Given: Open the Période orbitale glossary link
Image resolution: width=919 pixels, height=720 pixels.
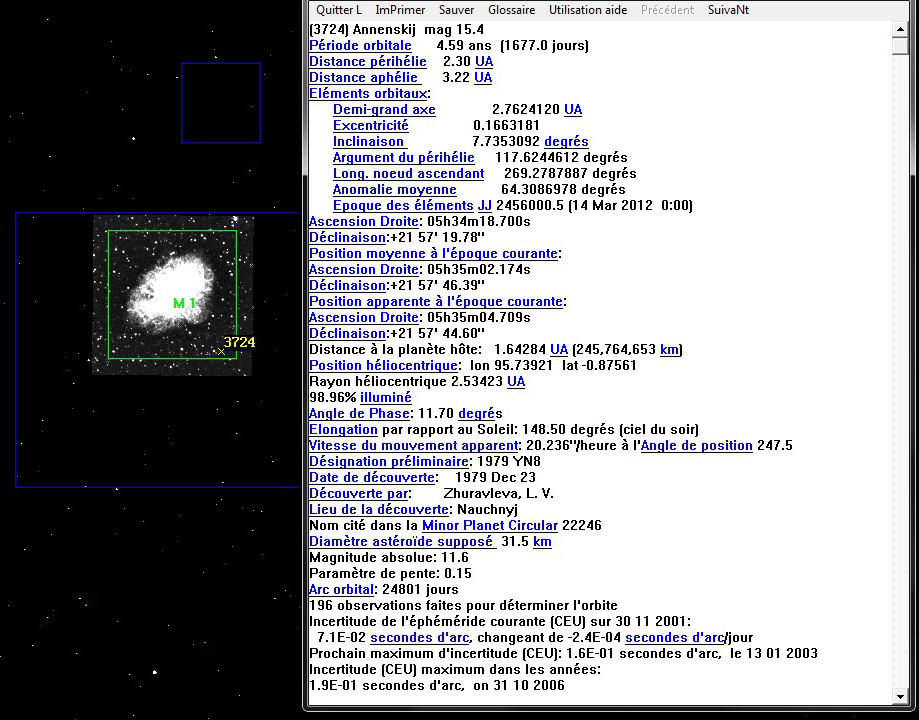Looking at the screenshot, I should coord(360,45).
